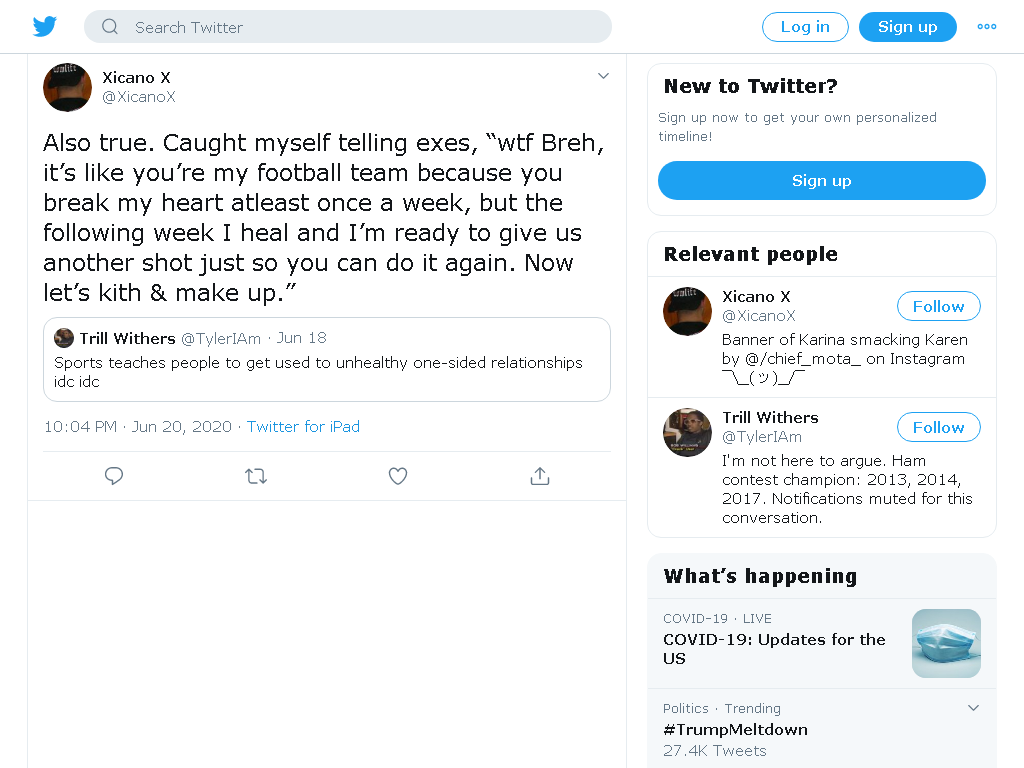
Task: Click the Log in button
Action: pyautogui.click(x=805, y=27)
